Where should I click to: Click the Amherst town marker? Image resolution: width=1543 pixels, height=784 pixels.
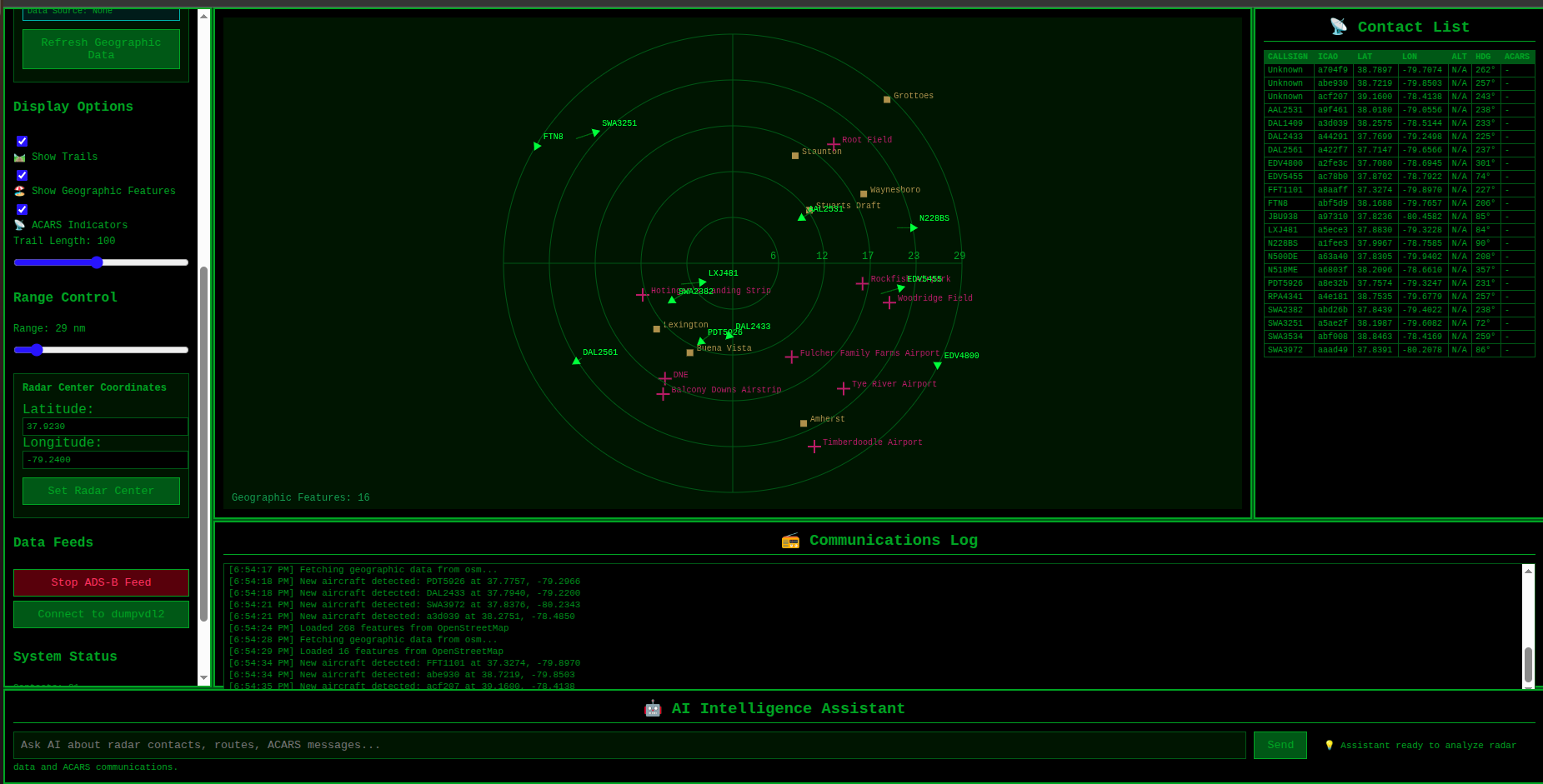click(x=804, y=423)
